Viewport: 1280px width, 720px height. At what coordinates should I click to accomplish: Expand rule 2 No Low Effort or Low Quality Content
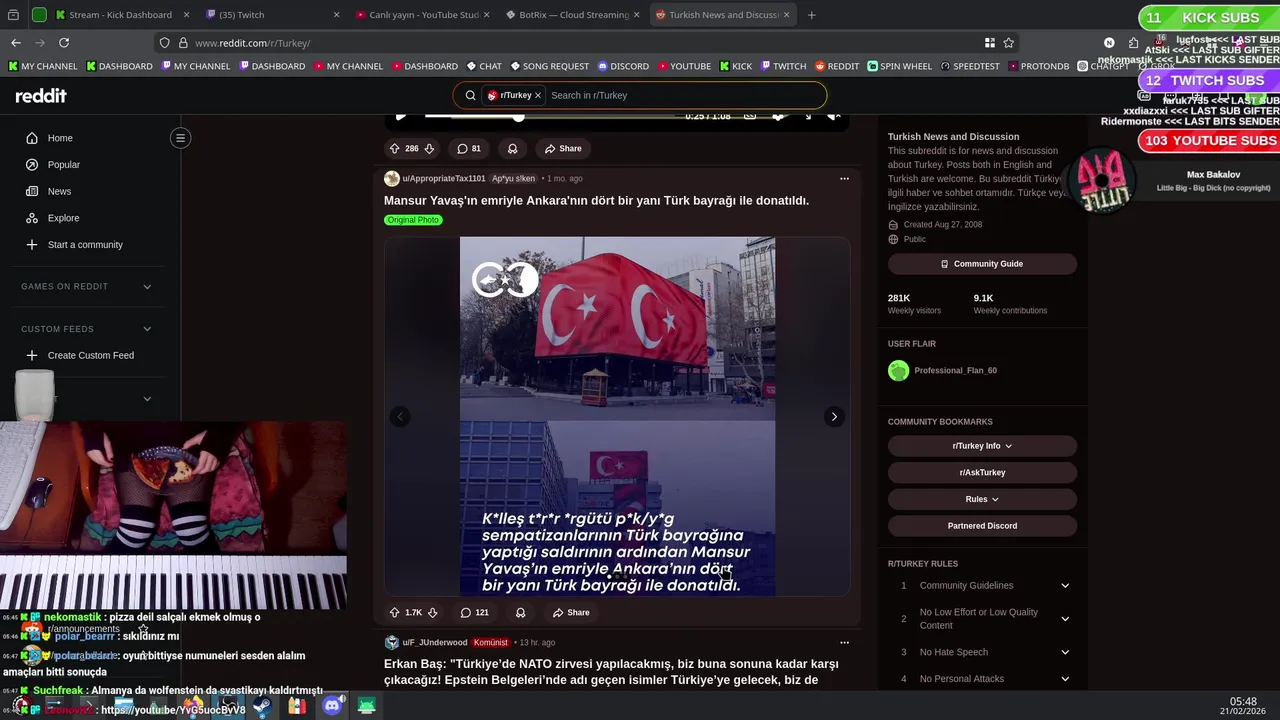[x=982, y=618]
